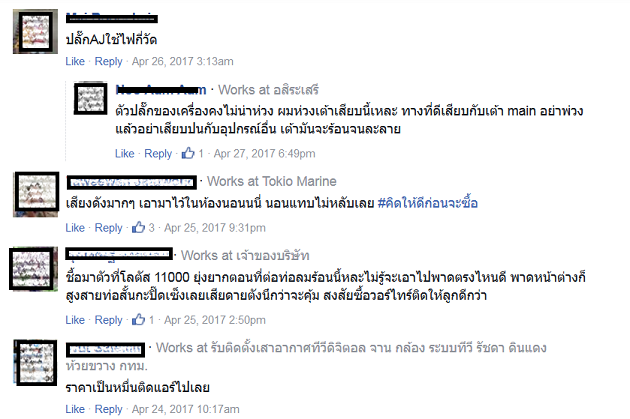Open the hashtag #คิดให้ดีก่อนจะซื้อ

(428, 203)
